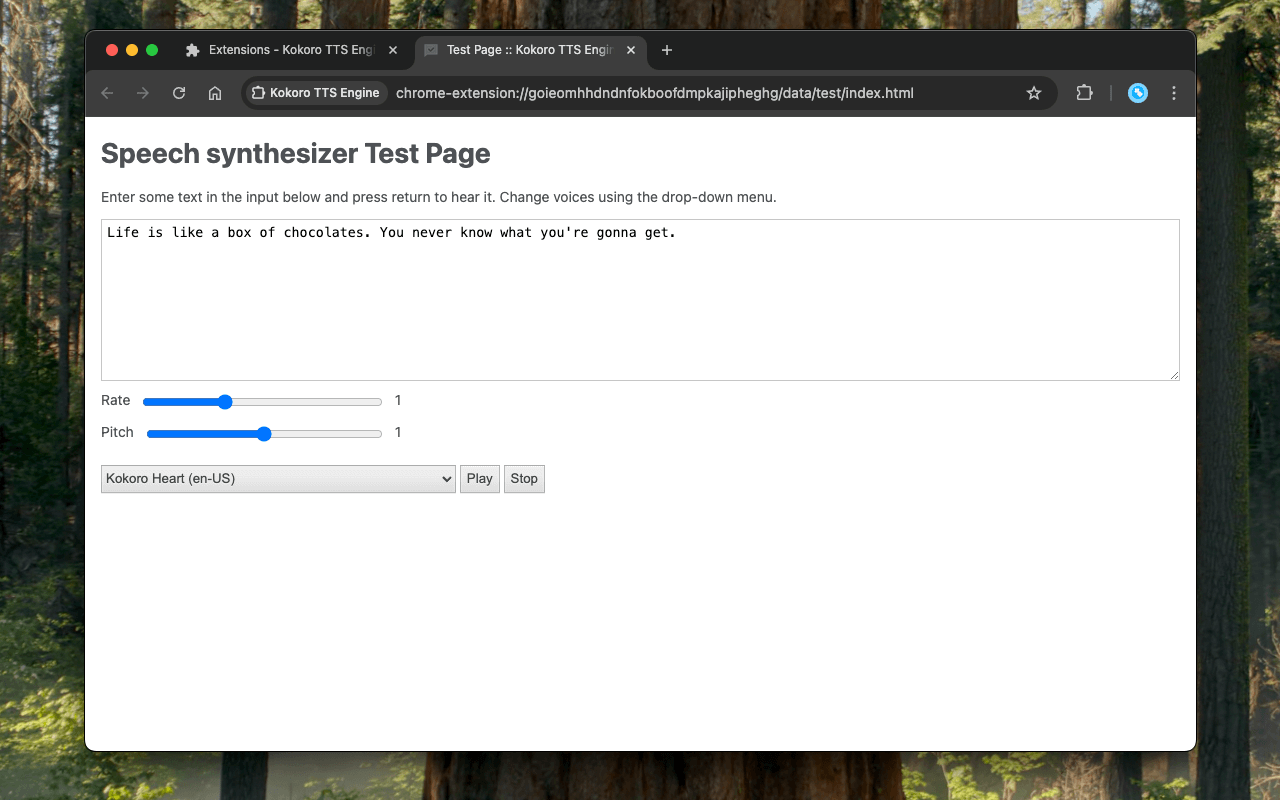Click the yellow minimize window button
Viewport: 1280px width, 800px height.
[x=132, y=50]
